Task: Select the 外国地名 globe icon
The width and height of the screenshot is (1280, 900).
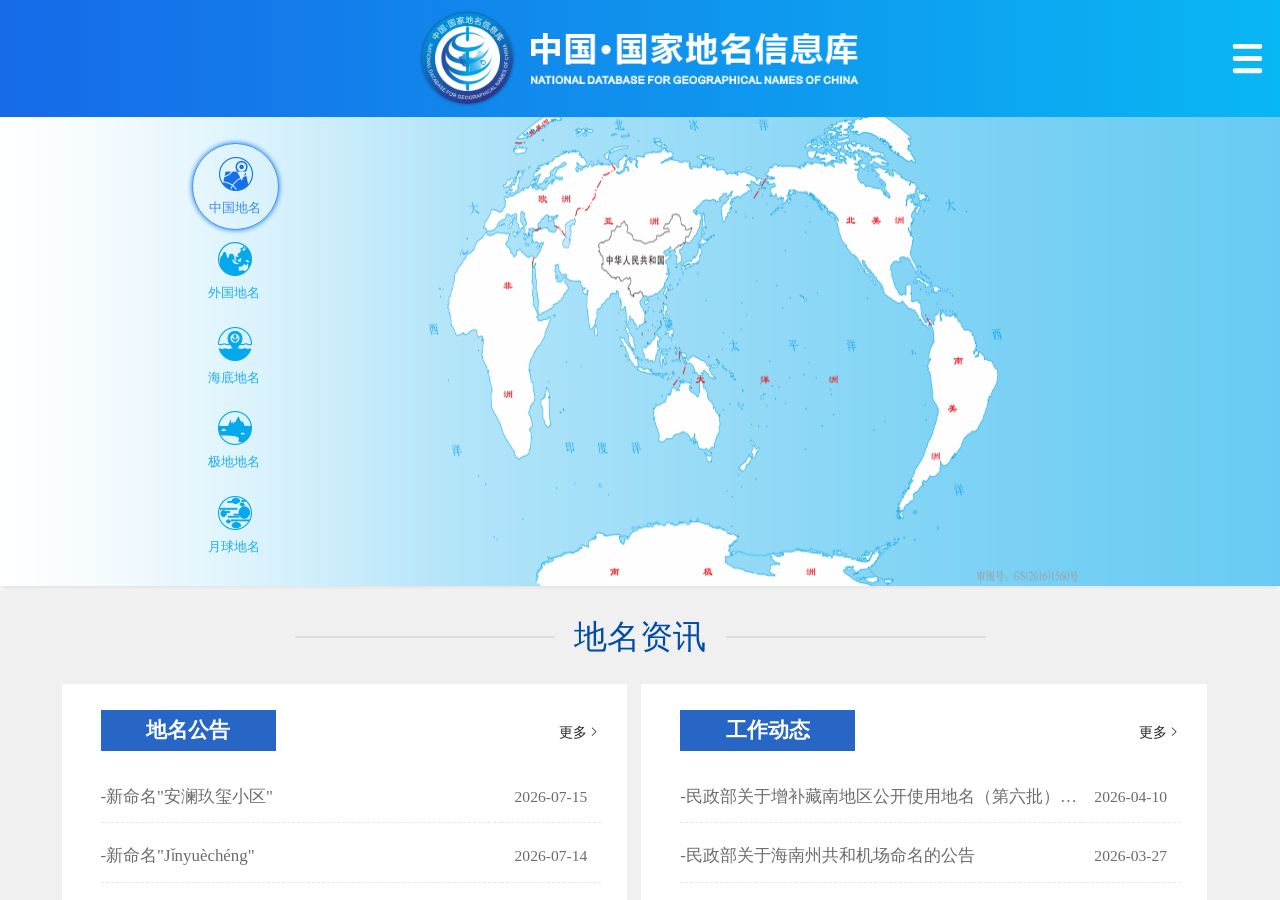Action: 235,259
